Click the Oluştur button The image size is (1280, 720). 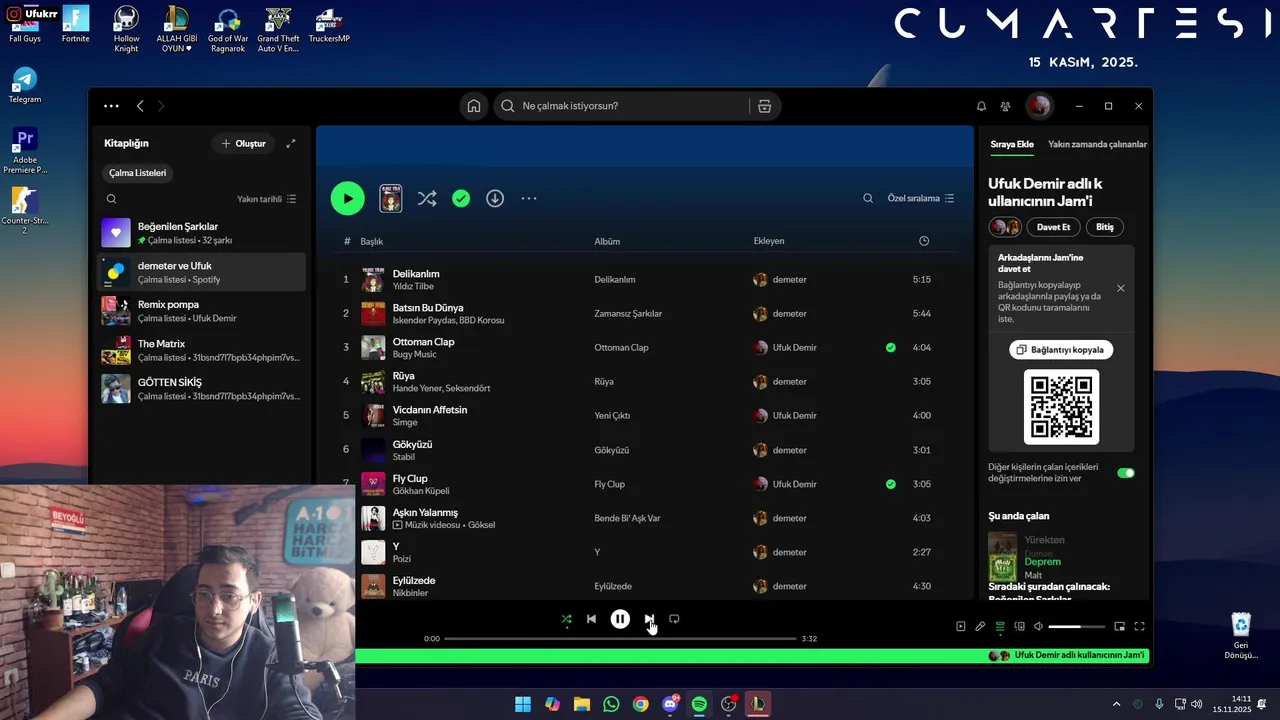(x=244, y=144)
